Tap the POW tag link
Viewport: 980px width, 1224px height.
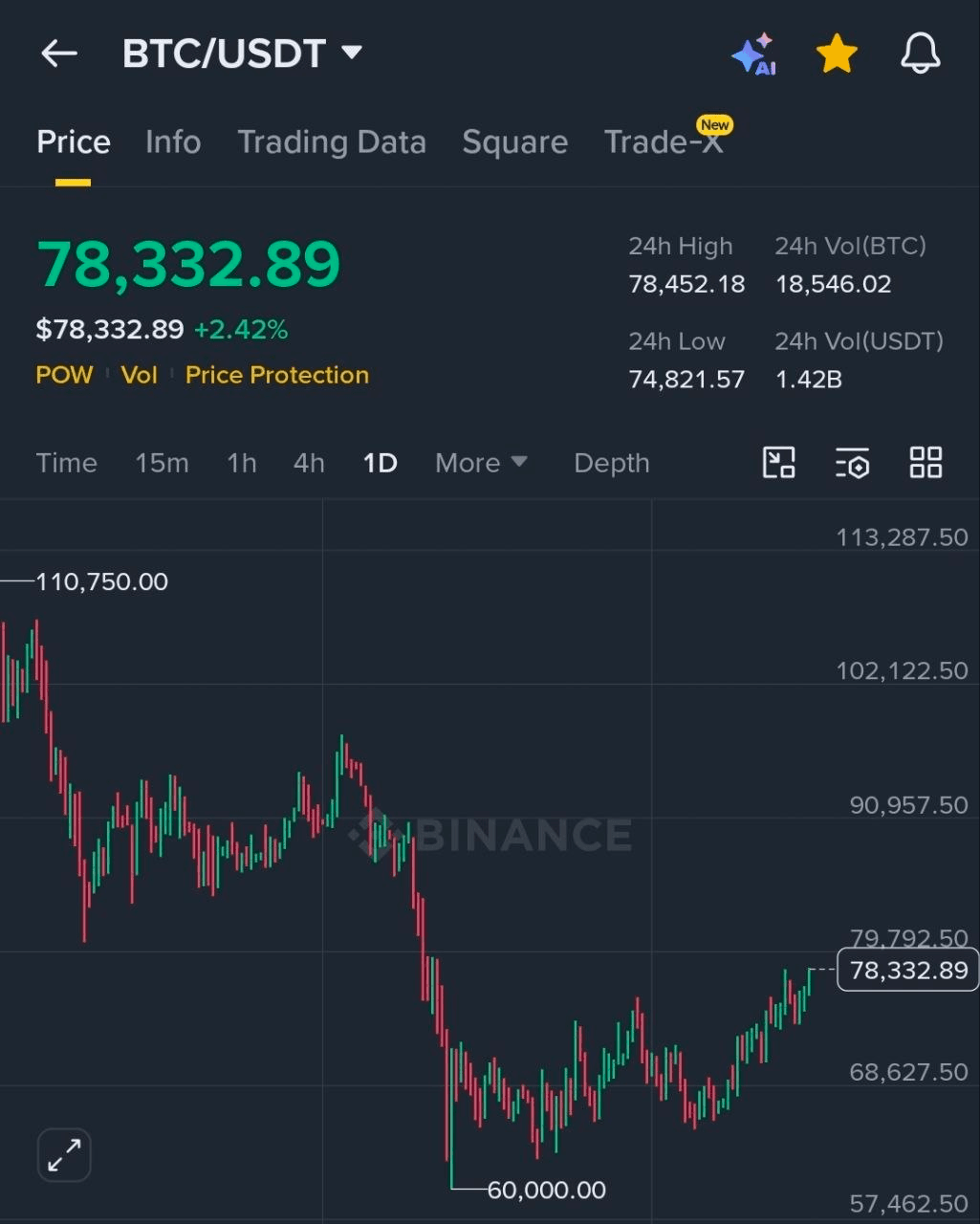(x=64, y=375)
